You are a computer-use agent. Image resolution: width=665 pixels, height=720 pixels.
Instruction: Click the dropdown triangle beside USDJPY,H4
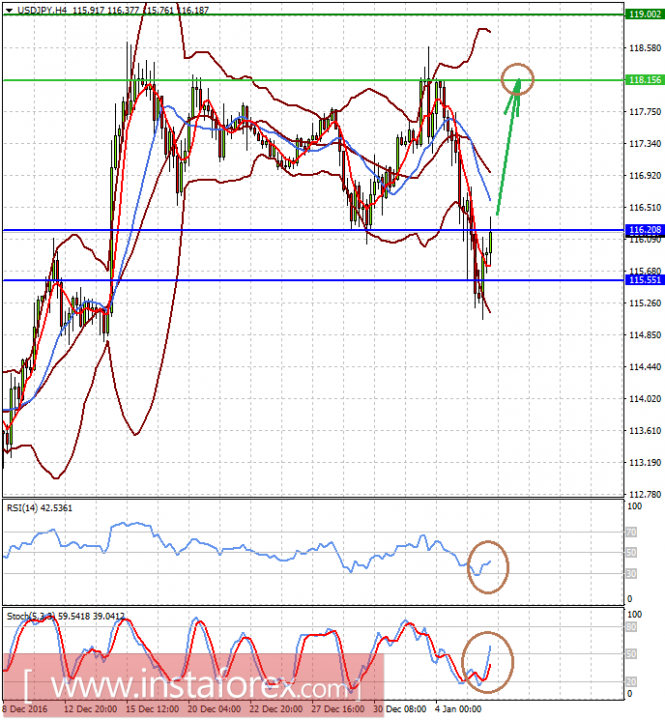8,8
